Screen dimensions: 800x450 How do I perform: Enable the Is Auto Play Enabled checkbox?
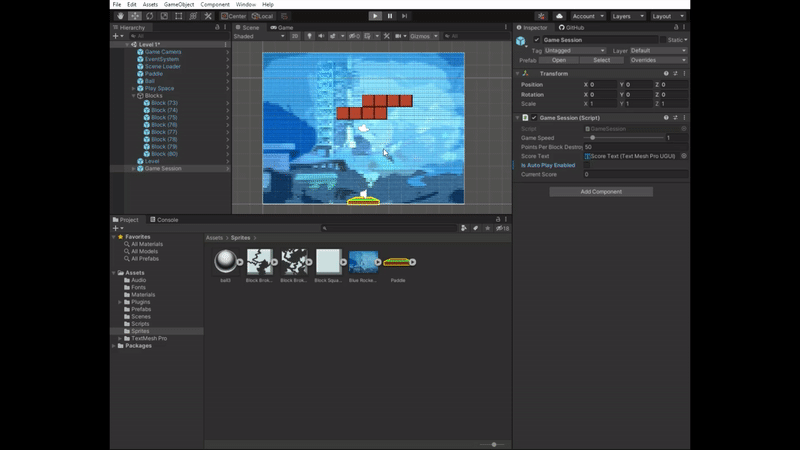coord(587,165)
